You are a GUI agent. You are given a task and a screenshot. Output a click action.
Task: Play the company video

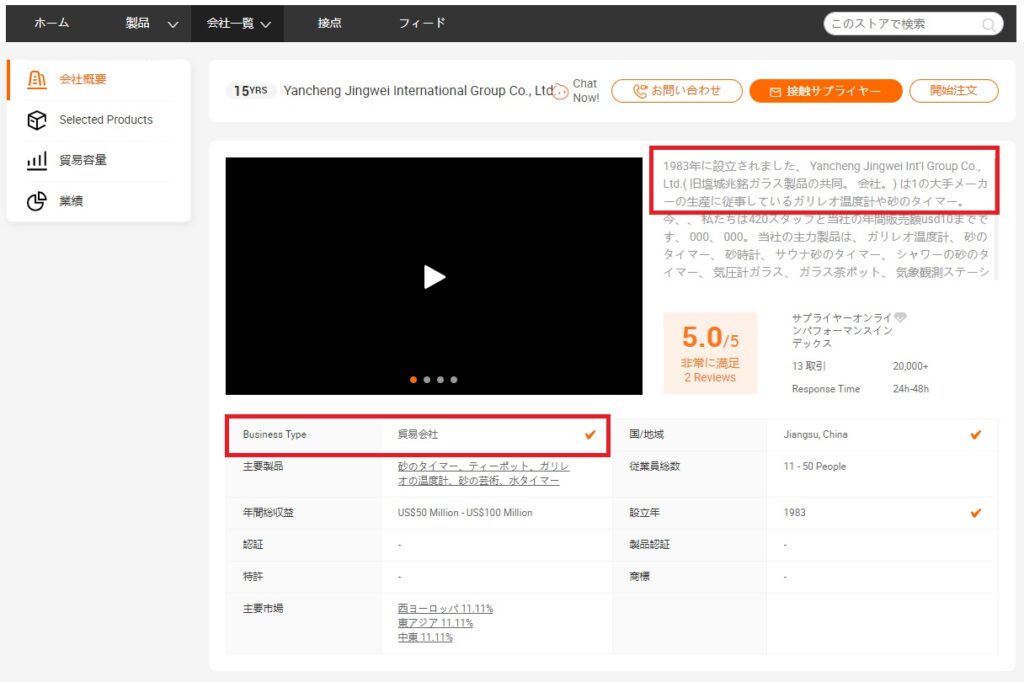click(434, 276)
